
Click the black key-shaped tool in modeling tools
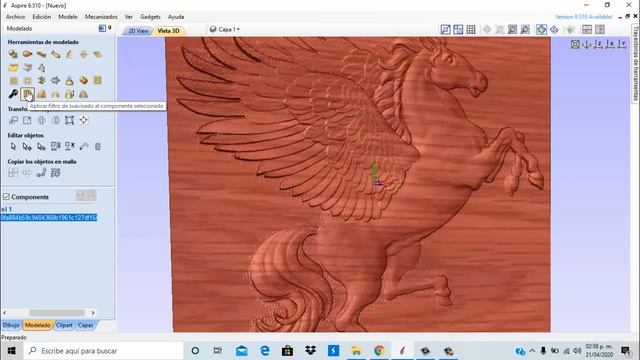[13, 94]
